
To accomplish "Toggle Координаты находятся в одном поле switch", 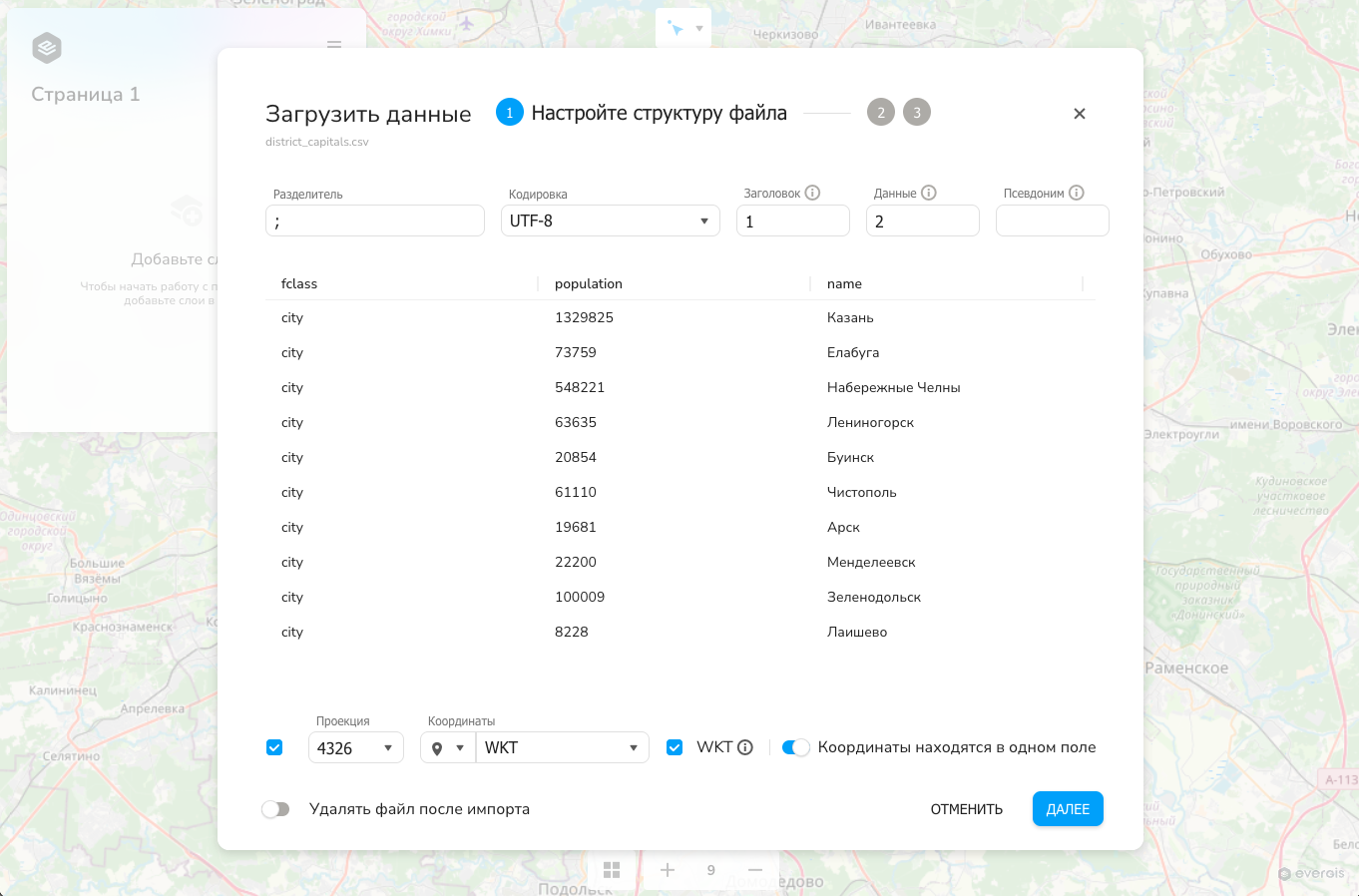I will [795, 747].
